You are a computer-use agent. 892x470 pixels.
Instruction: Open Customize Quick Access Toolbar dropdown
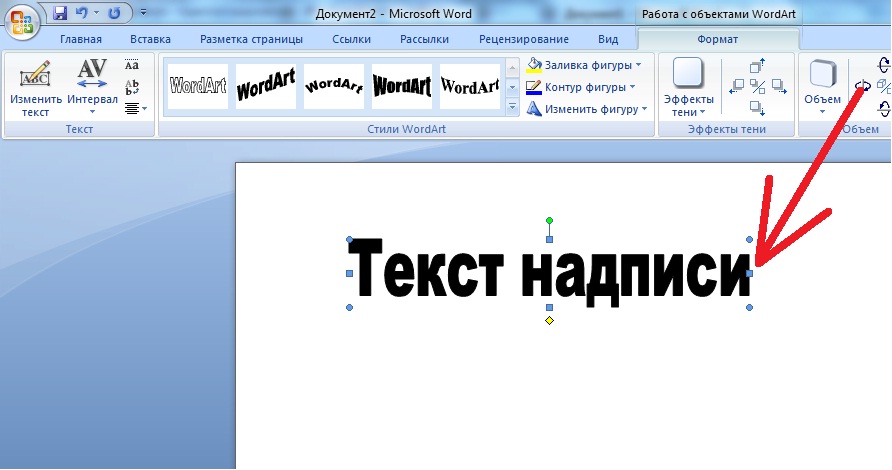click(143, 12)
